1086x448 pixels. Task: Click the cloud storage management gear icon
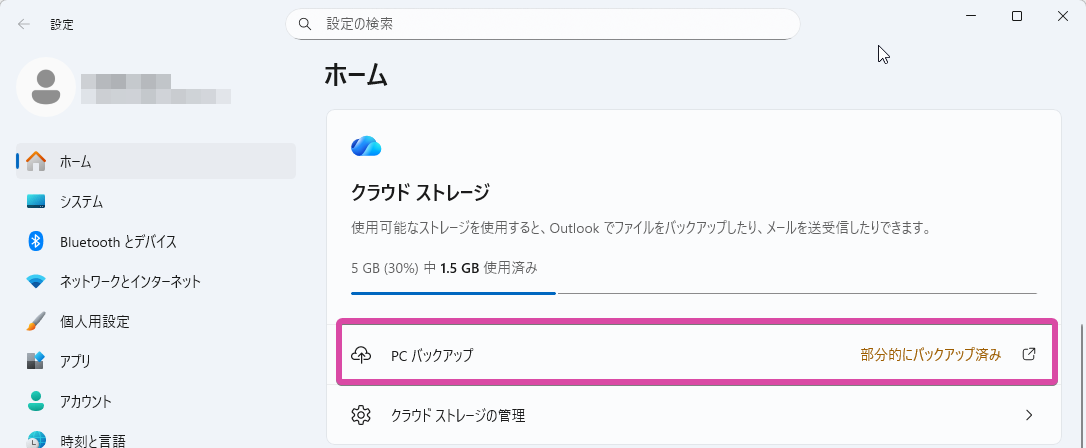[361, 415]
